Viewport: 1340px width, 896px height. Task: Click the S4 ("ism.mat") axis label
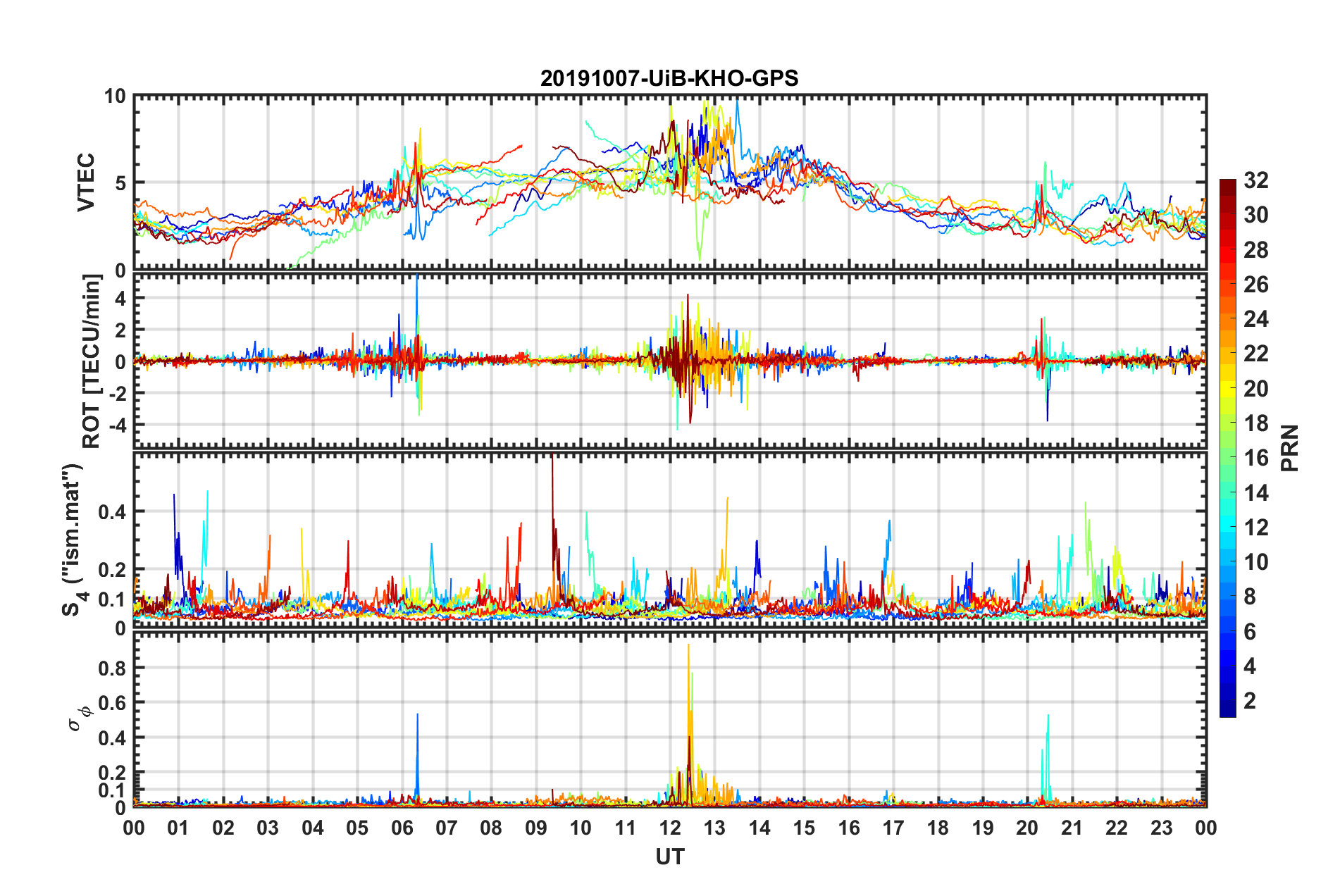(x=75, y=540)
